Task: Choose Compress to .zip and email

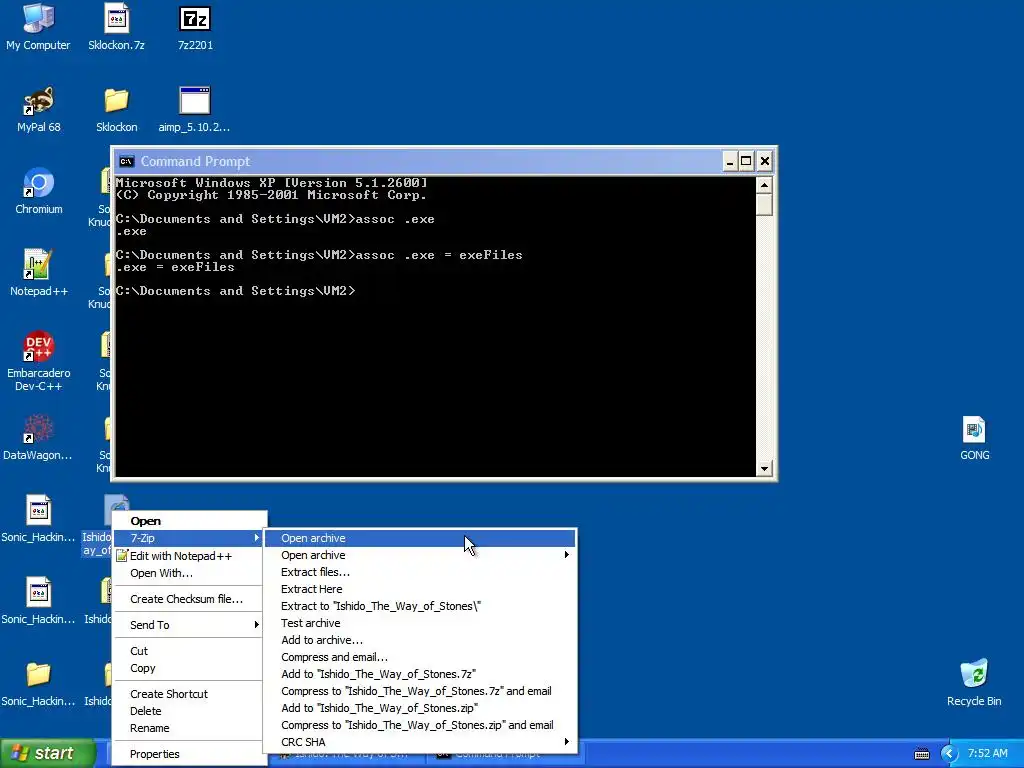Action: click(x=420, y=725)
